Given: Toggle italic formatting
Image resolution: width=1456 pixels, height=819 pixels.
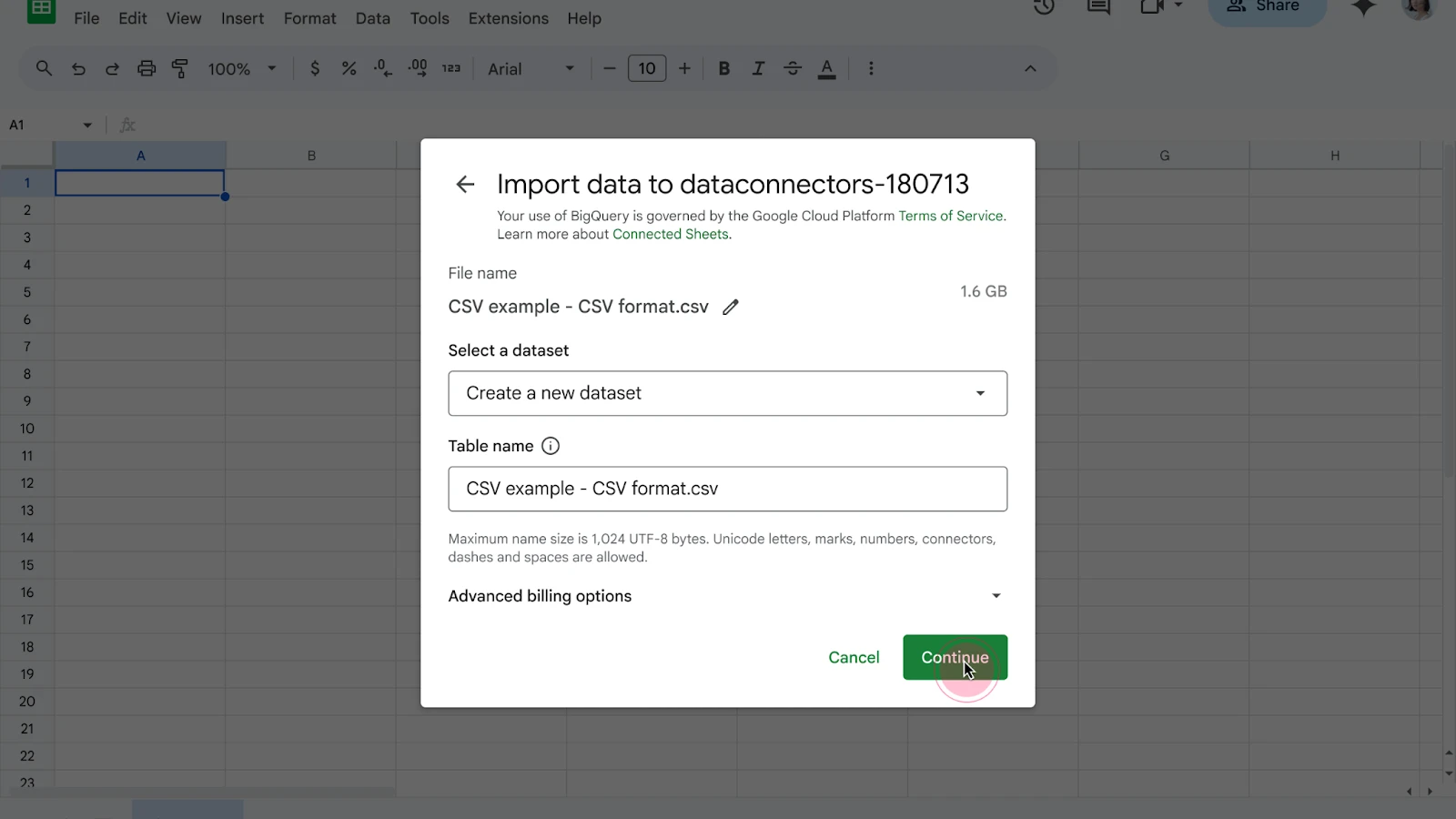Looking at the screenshot, I should point(757,68).
